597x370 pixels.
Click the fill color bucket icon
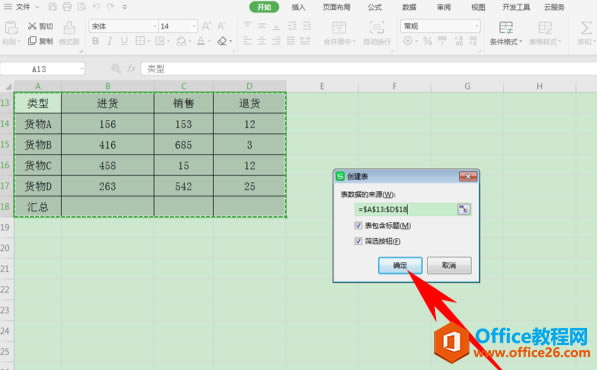(x=181, y=41)
